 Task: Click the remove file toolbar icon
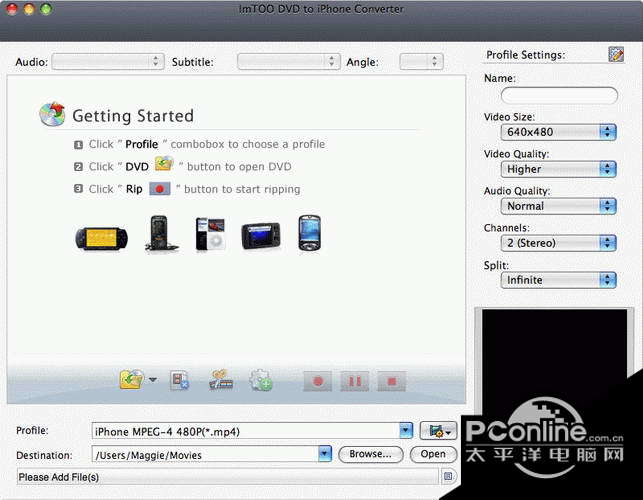pos(179,380)
